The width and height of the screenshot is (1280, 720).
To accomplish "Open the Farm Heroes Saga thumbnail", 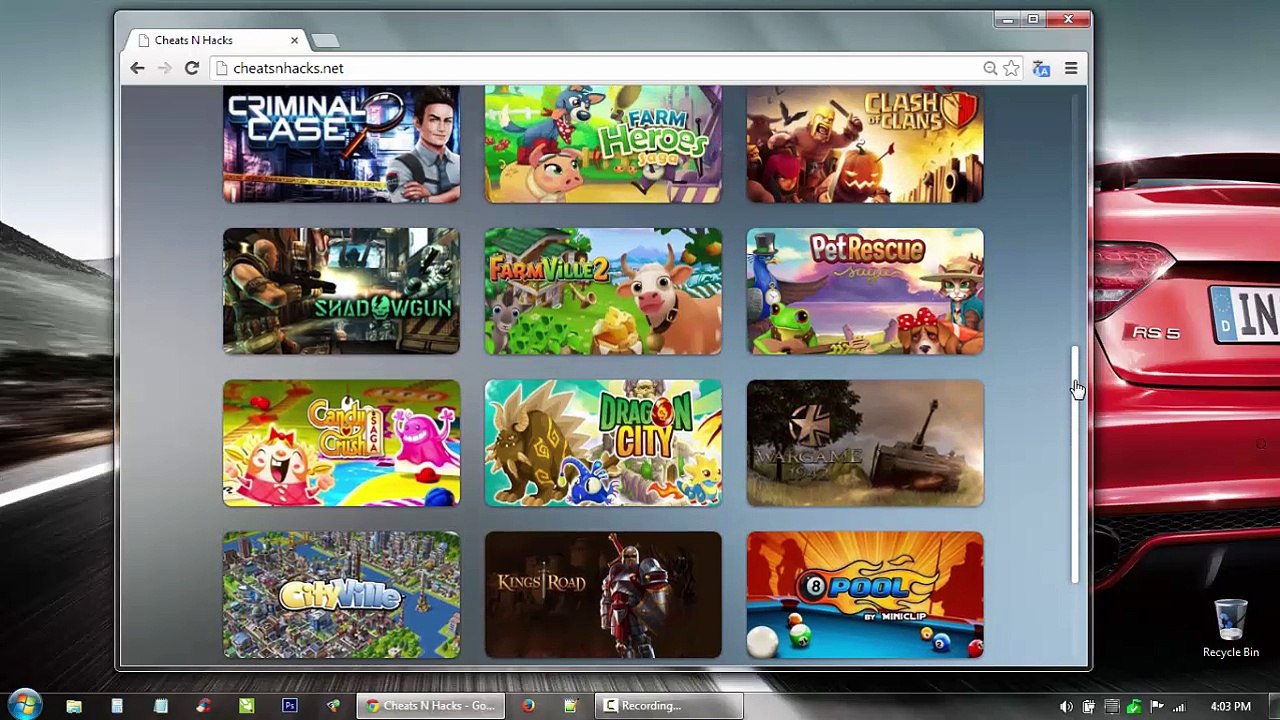I will pyautogui.click(x=603, y=144).
